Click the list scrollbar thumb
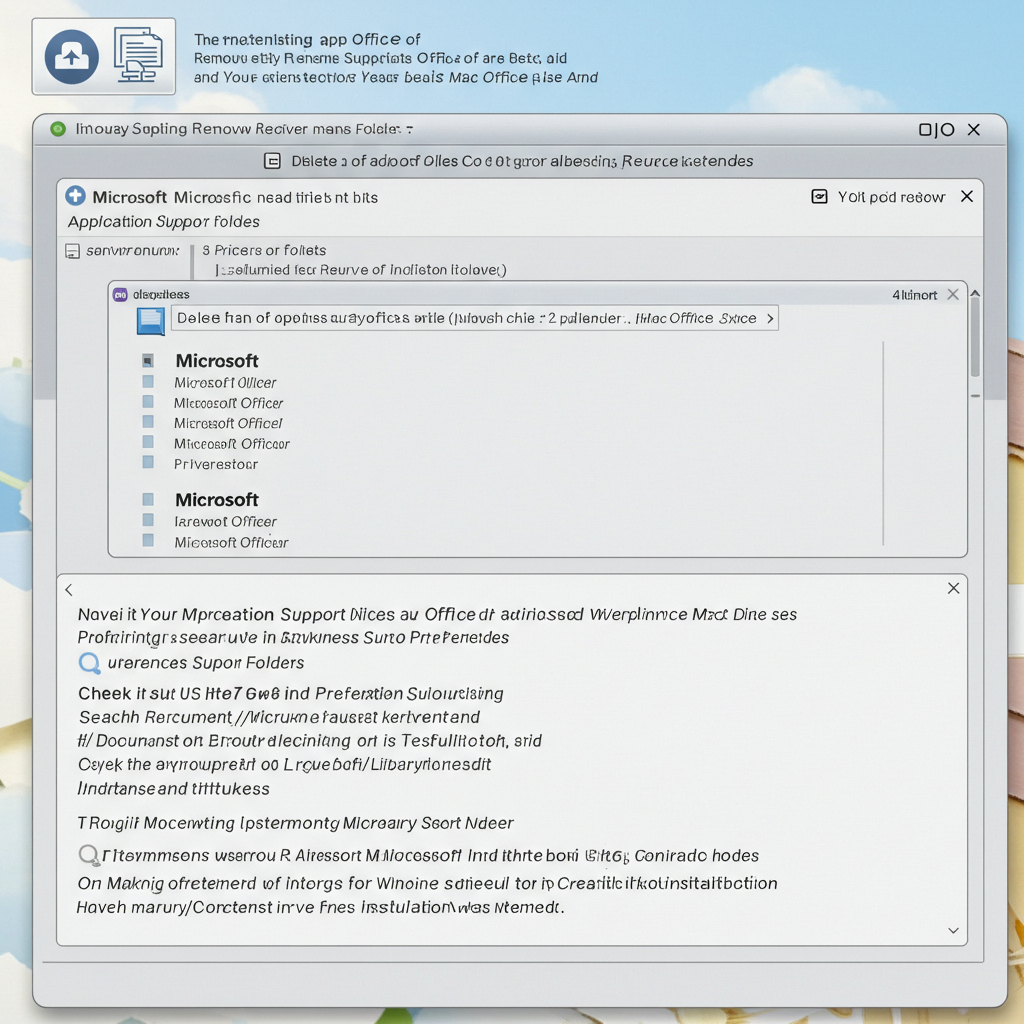 [x=975, y=337]
